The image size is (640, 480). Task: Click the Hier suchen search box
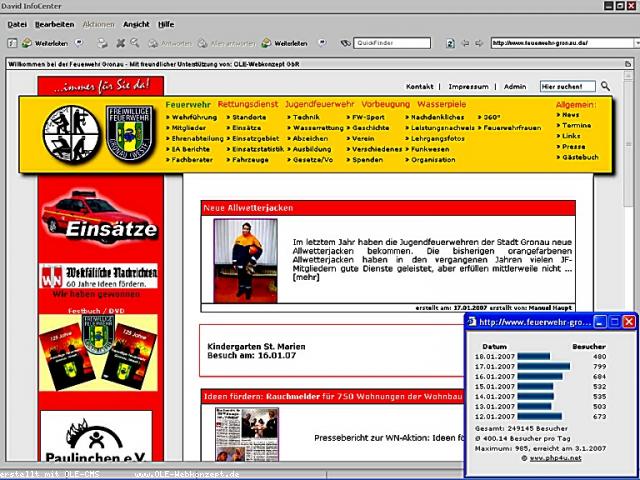pos(567,87)
